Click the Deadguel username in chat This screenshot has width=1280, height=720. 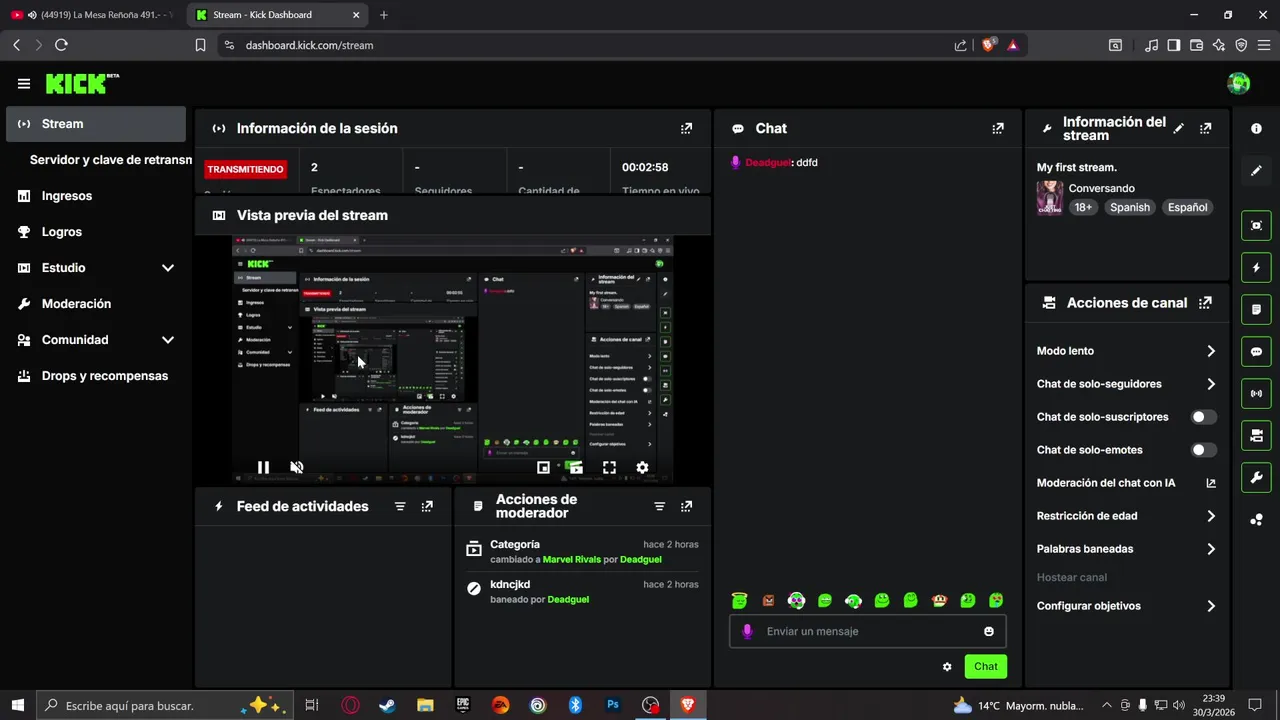click(x=768, y=162)
